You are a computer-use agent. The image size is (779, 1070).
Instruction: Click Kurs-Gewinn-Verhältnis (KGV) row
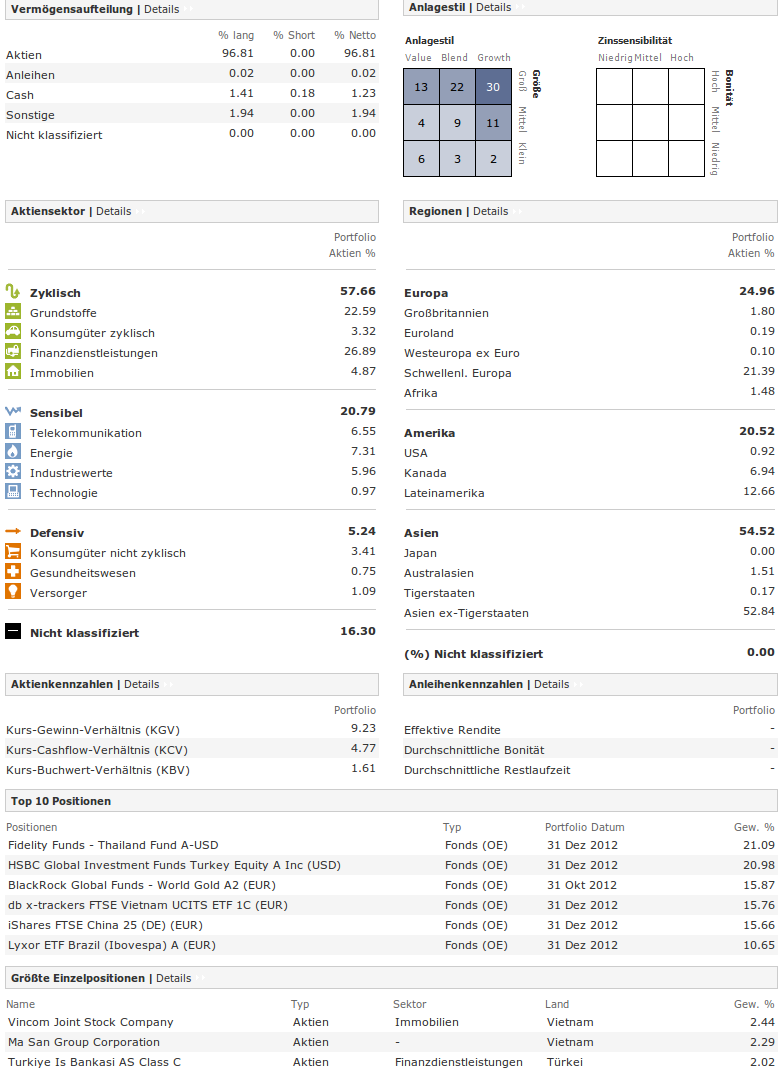coord(192,730)
